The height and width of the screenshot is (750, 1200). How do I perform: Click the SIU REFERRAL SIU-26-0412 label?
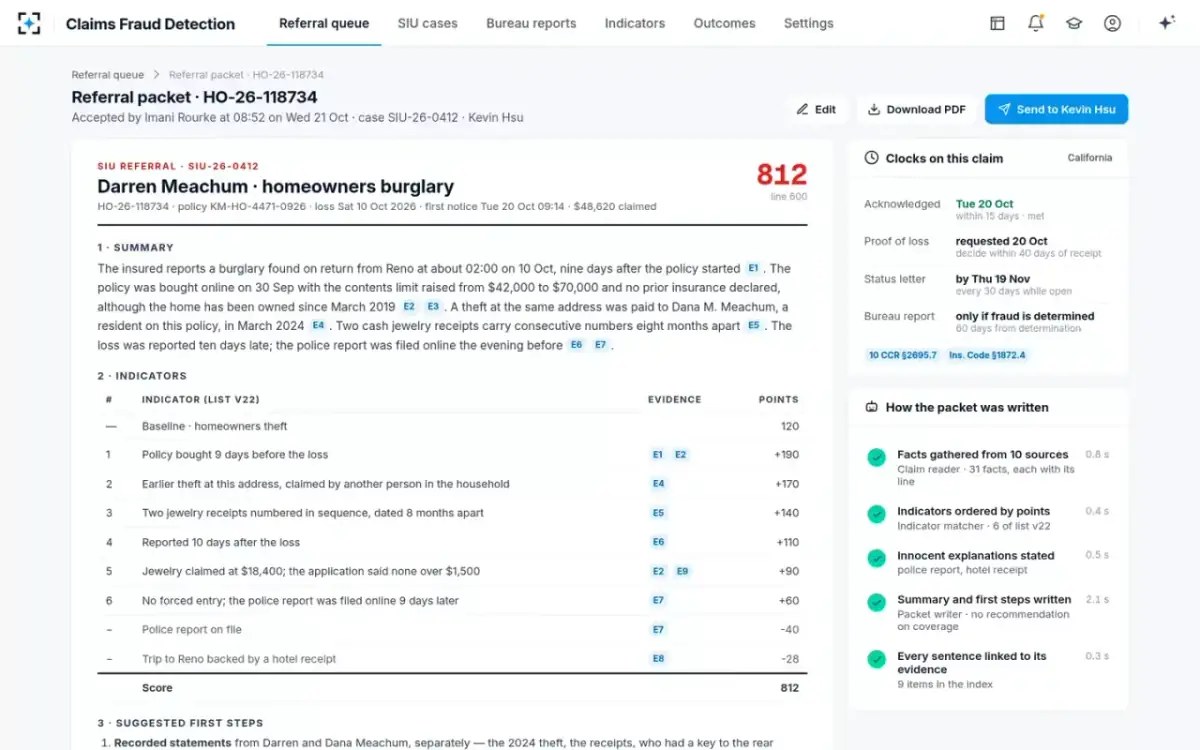(x=178, y=166)
